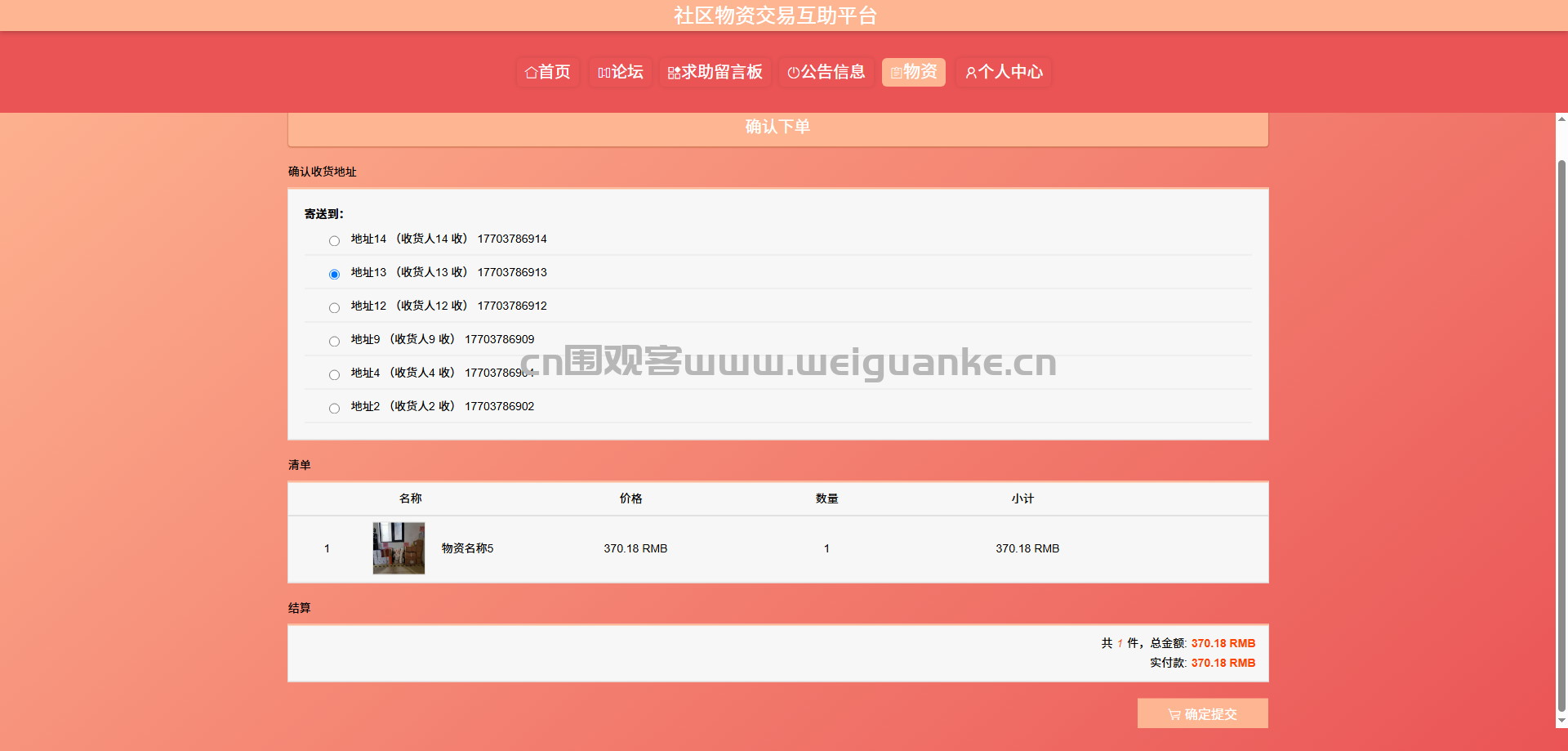This screenshot has width=1568, height=751.
Task: Open 公告信息 menu item
Action: tap(826, 72)
